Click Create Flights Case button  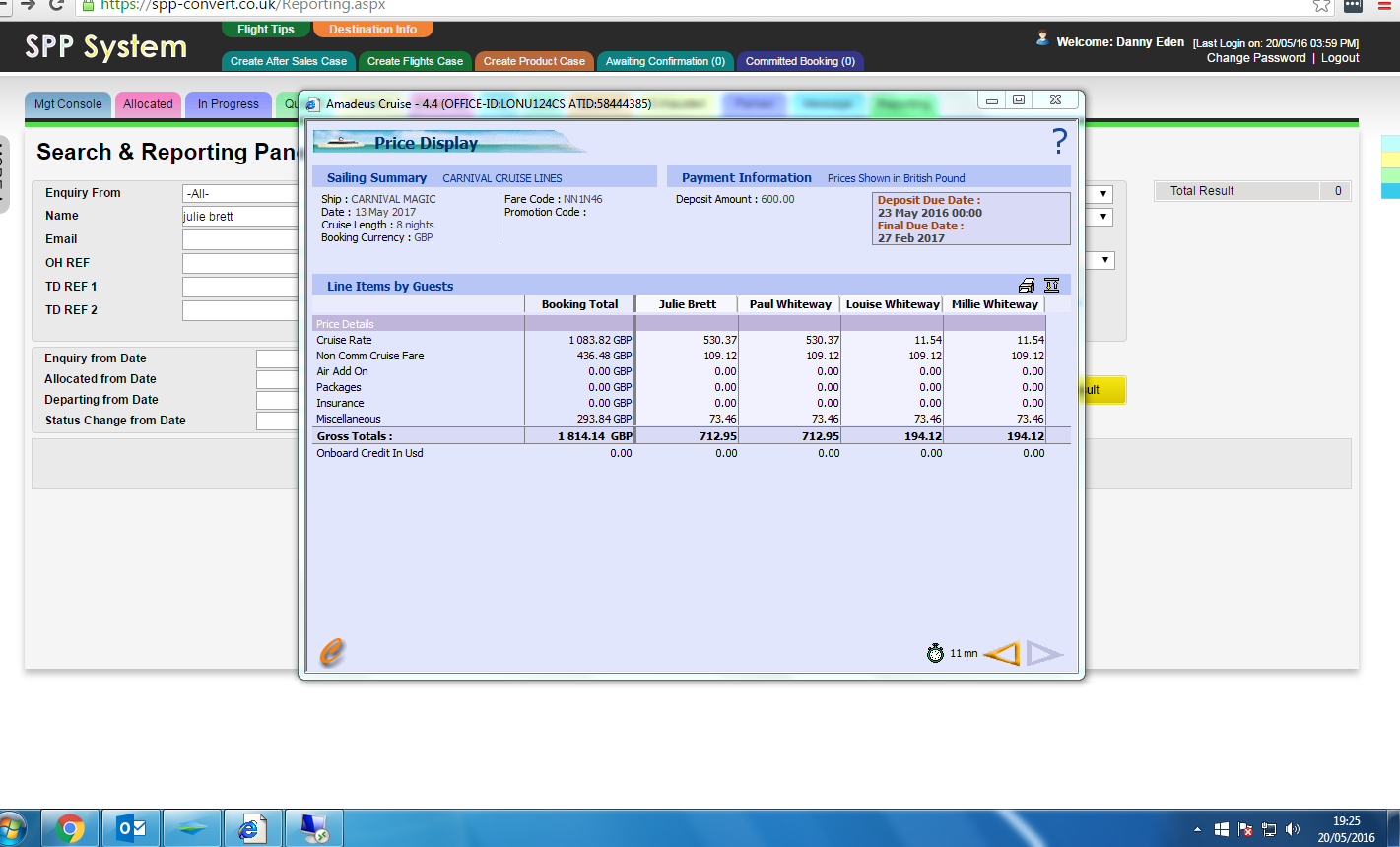point(415,61)
